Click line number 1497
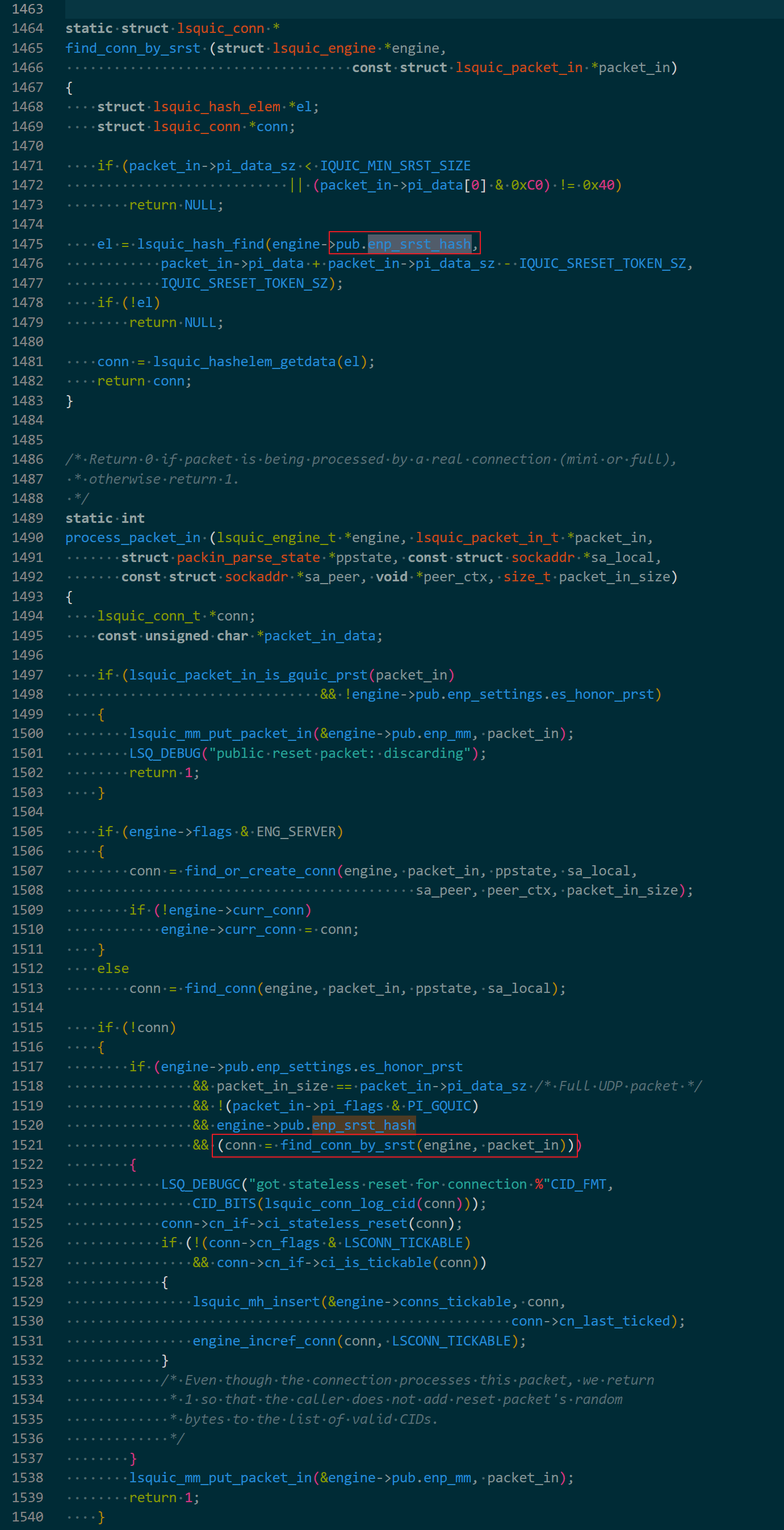This screenshot has width=784, height=1530. coord(27,674)
